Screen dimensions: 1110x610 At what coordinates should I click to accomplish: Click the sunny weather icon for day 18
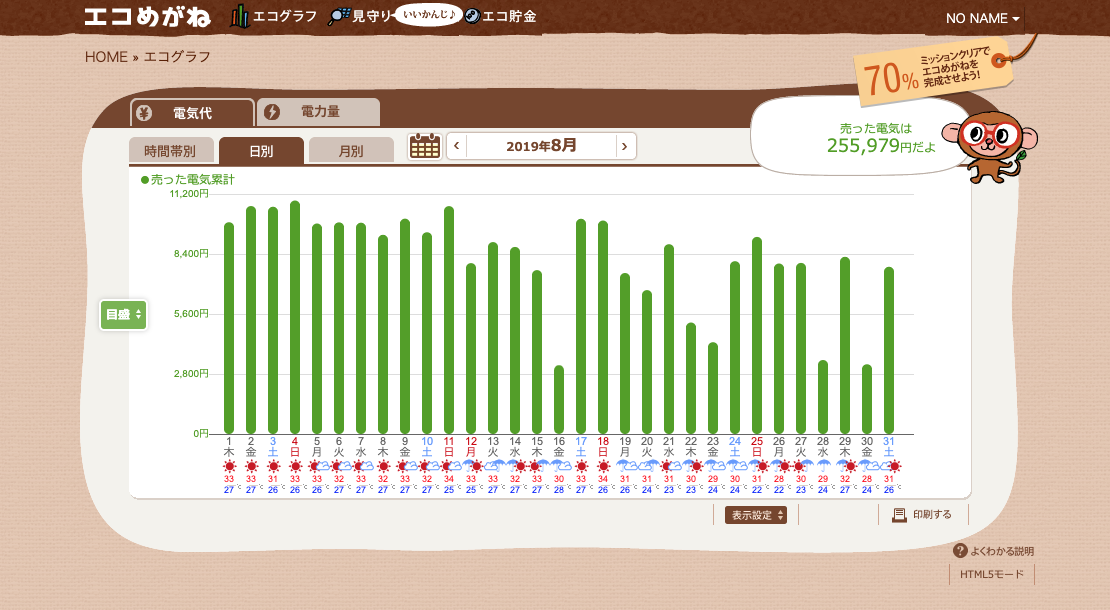(603, 466)
